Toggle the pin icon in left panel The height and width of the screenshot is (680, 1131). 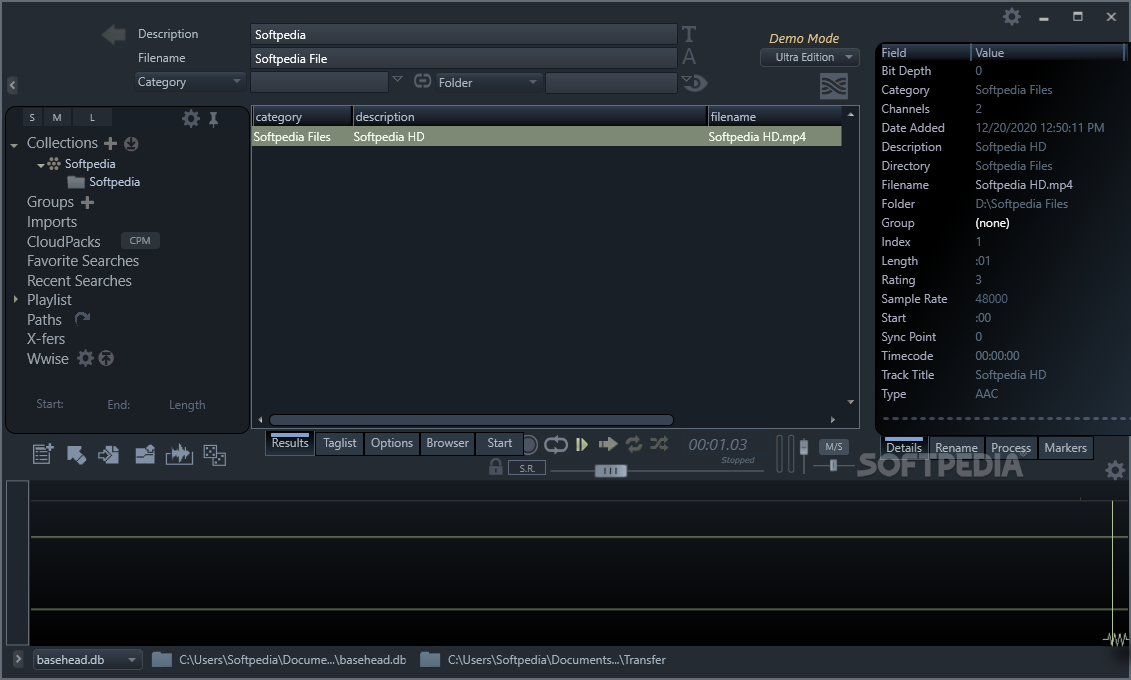click(214, 119)
